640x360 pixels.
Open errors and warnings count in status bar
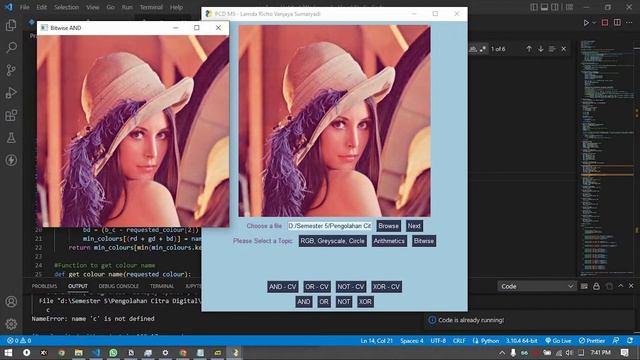[x=19, y=340]
